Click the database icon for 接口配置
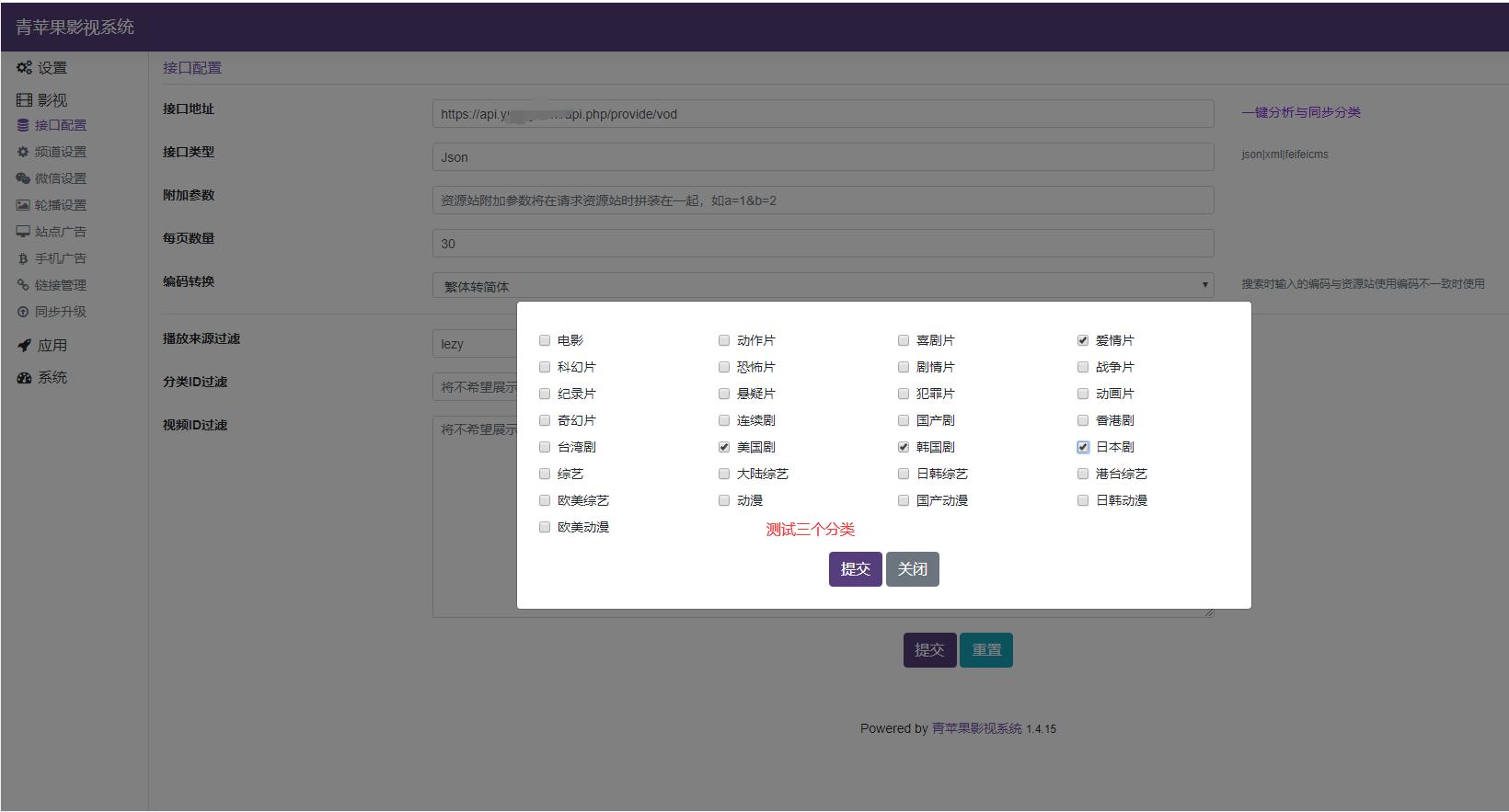Screen dimensions: 1509x812 click(23, 125)
